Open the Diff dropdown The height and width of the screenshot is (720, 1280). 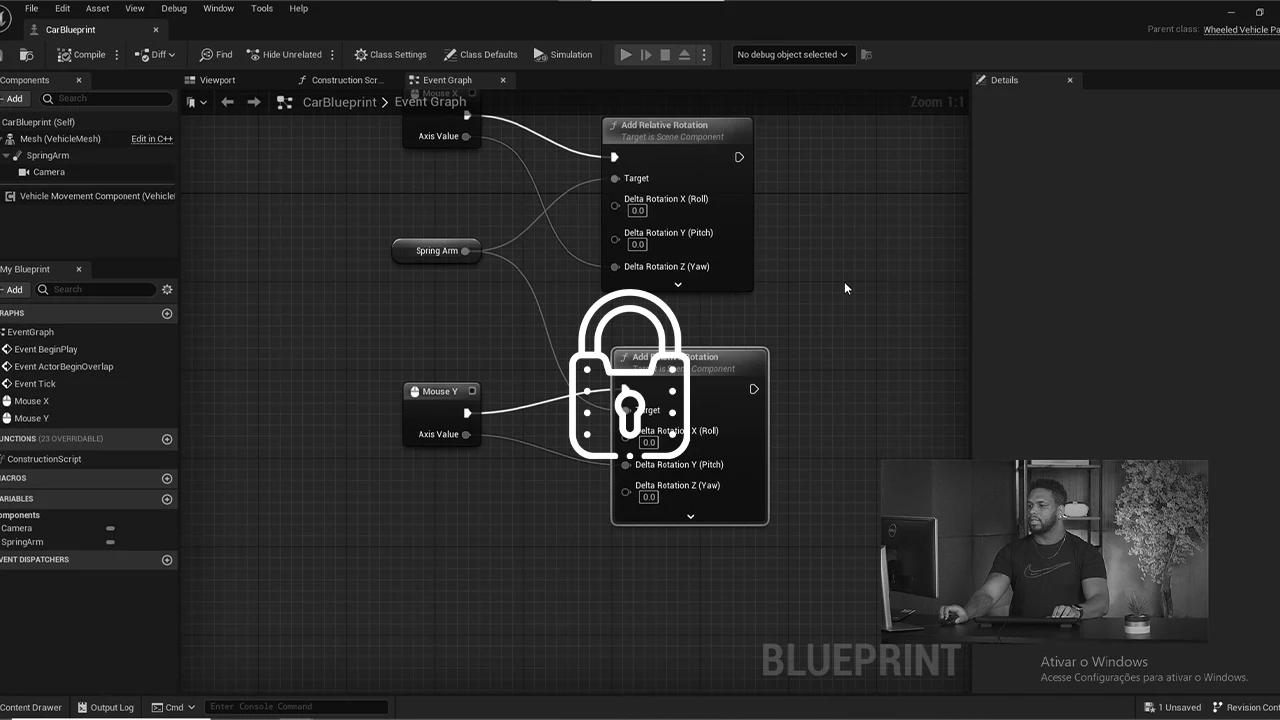[x=155, y=55]
